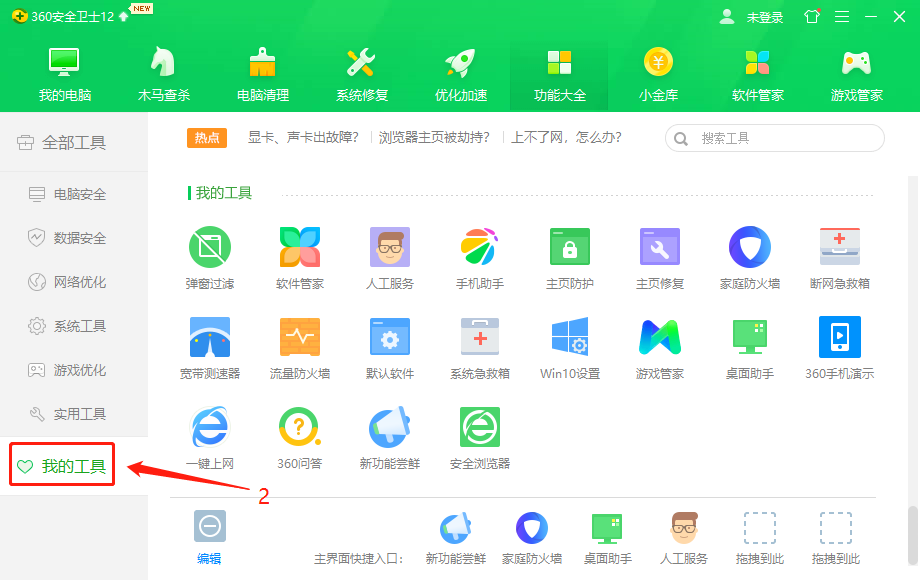Select 功能大全 tab
This screenshot has width=920, height=580.
(x=559, y=74)
